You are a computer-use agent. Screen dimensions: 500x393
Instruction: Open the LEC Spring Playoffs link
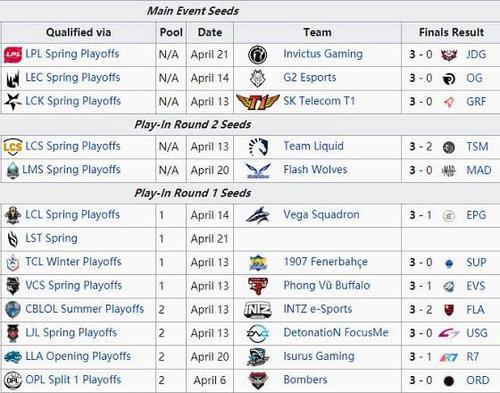point(73,78)
